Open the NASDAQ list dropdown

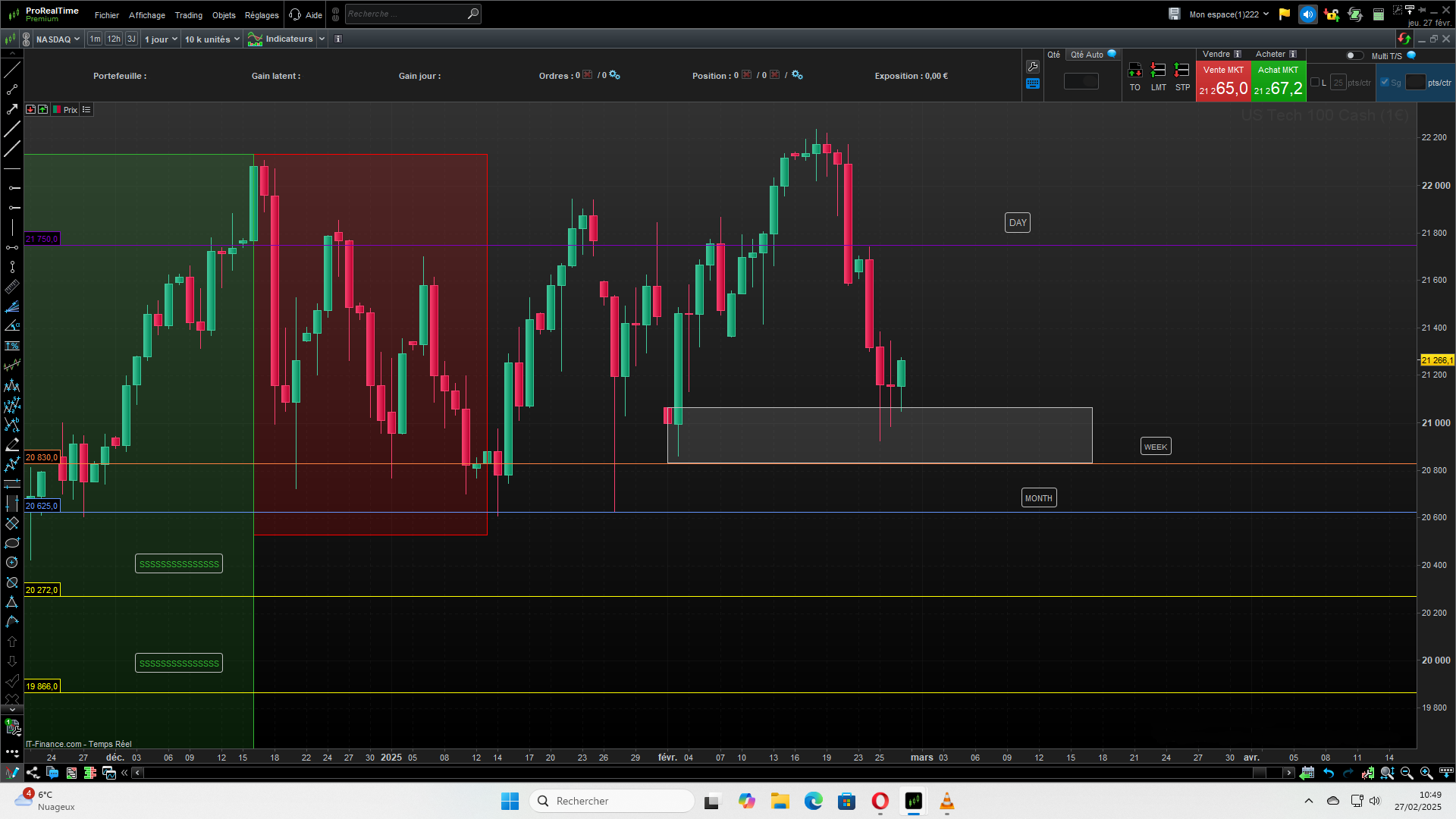[x=58, y=39]
